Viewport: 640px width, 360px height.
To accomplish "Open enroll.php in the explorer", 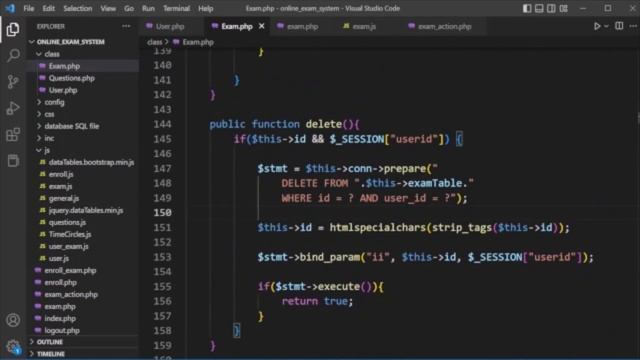I will point(60,282).
